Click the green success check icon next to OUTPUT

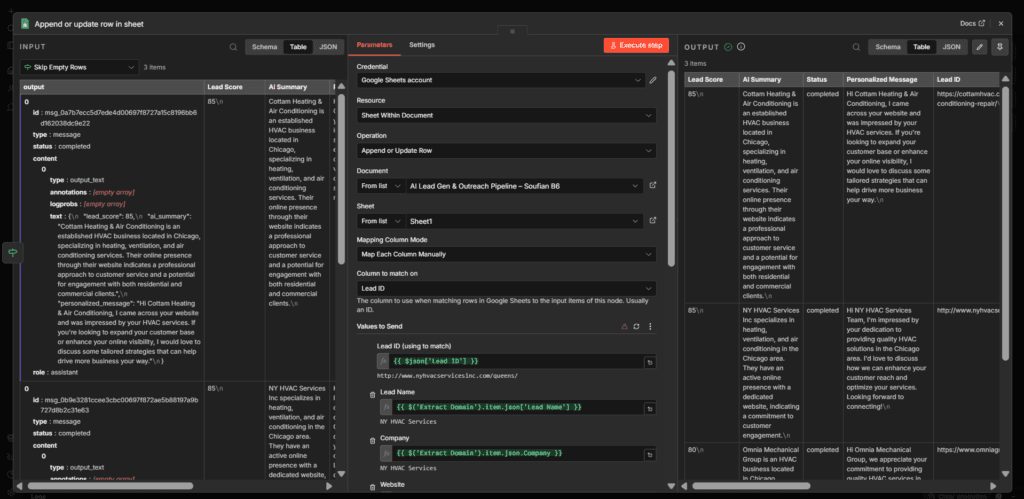pyautogui.click(x=728, y=47)
